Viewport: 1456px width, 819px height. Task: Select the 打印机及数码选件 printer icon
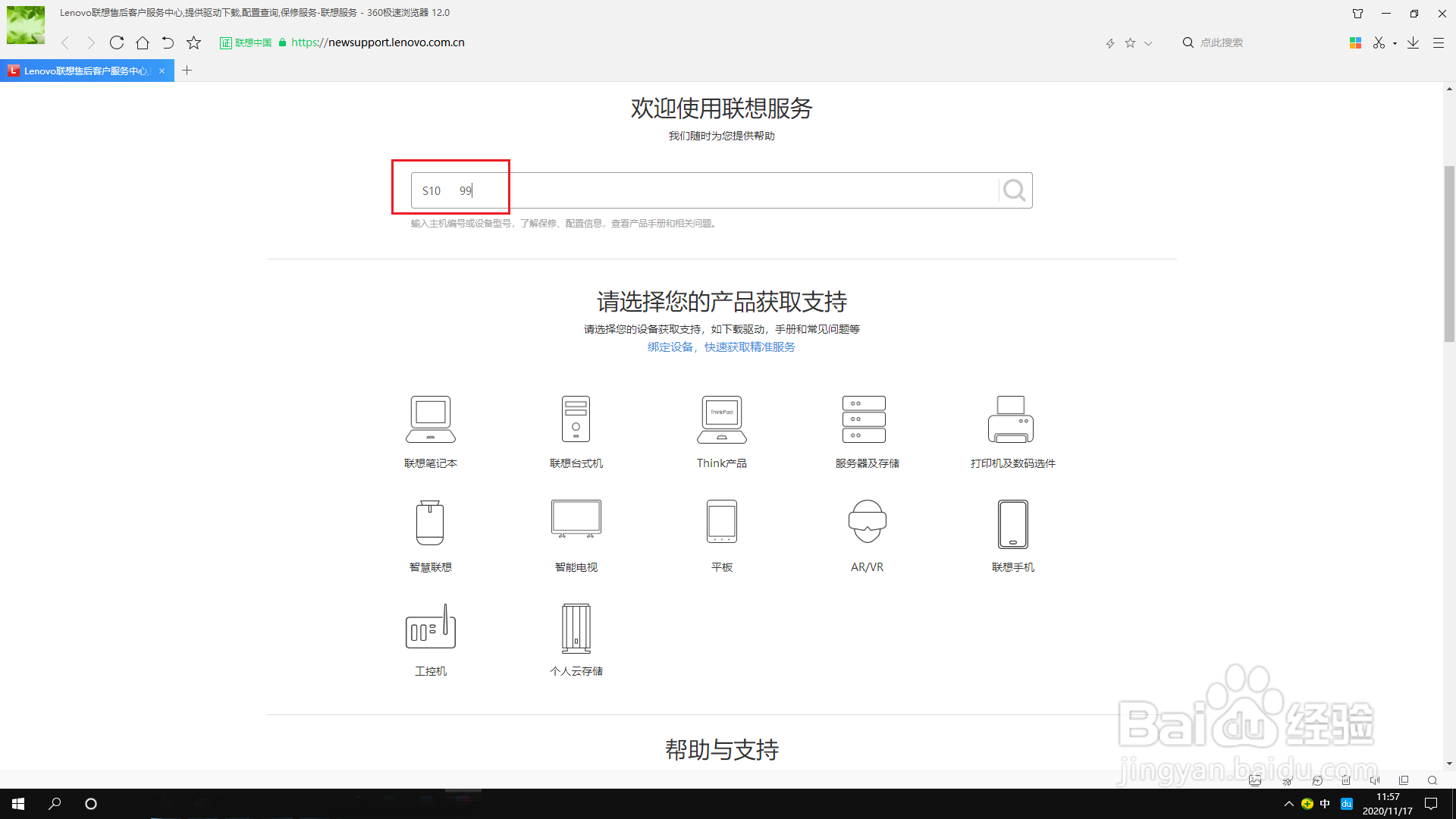pos(1011,419)
